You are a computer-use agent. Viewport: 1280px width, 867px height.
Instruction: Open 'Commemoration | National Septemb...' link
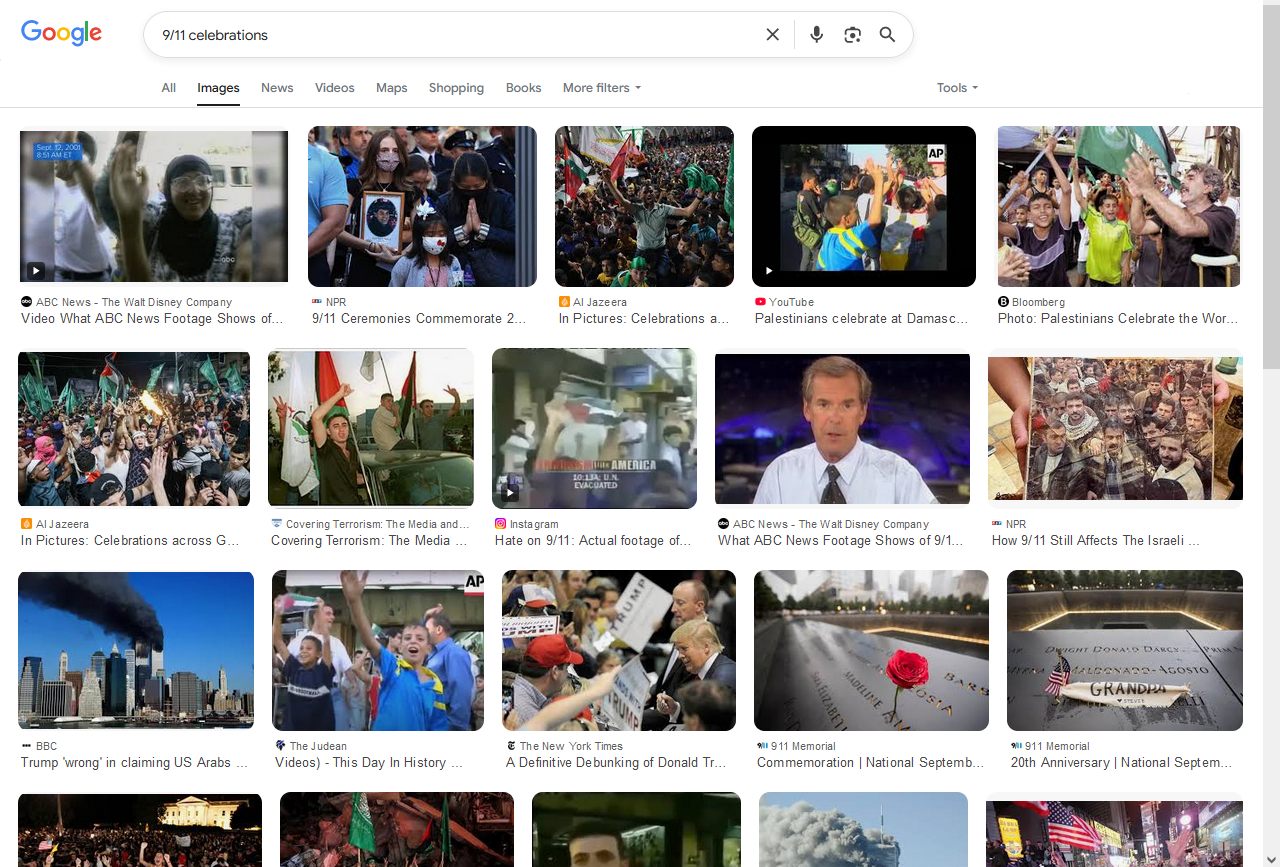[871, 763]
